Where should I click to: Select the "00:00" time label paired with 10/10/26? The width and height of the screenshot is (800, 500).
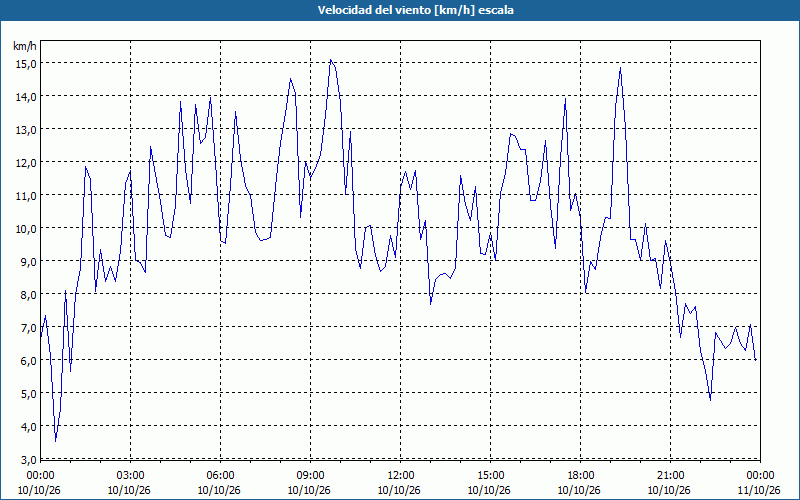coord(40,476)
